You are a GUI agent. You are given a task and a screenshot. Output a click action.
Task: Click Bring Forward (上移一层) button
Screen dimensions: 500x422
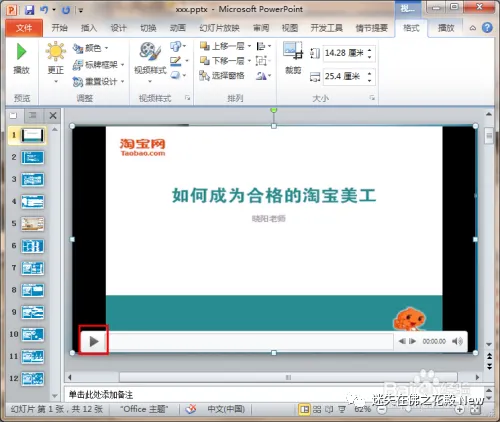[225, 46]
